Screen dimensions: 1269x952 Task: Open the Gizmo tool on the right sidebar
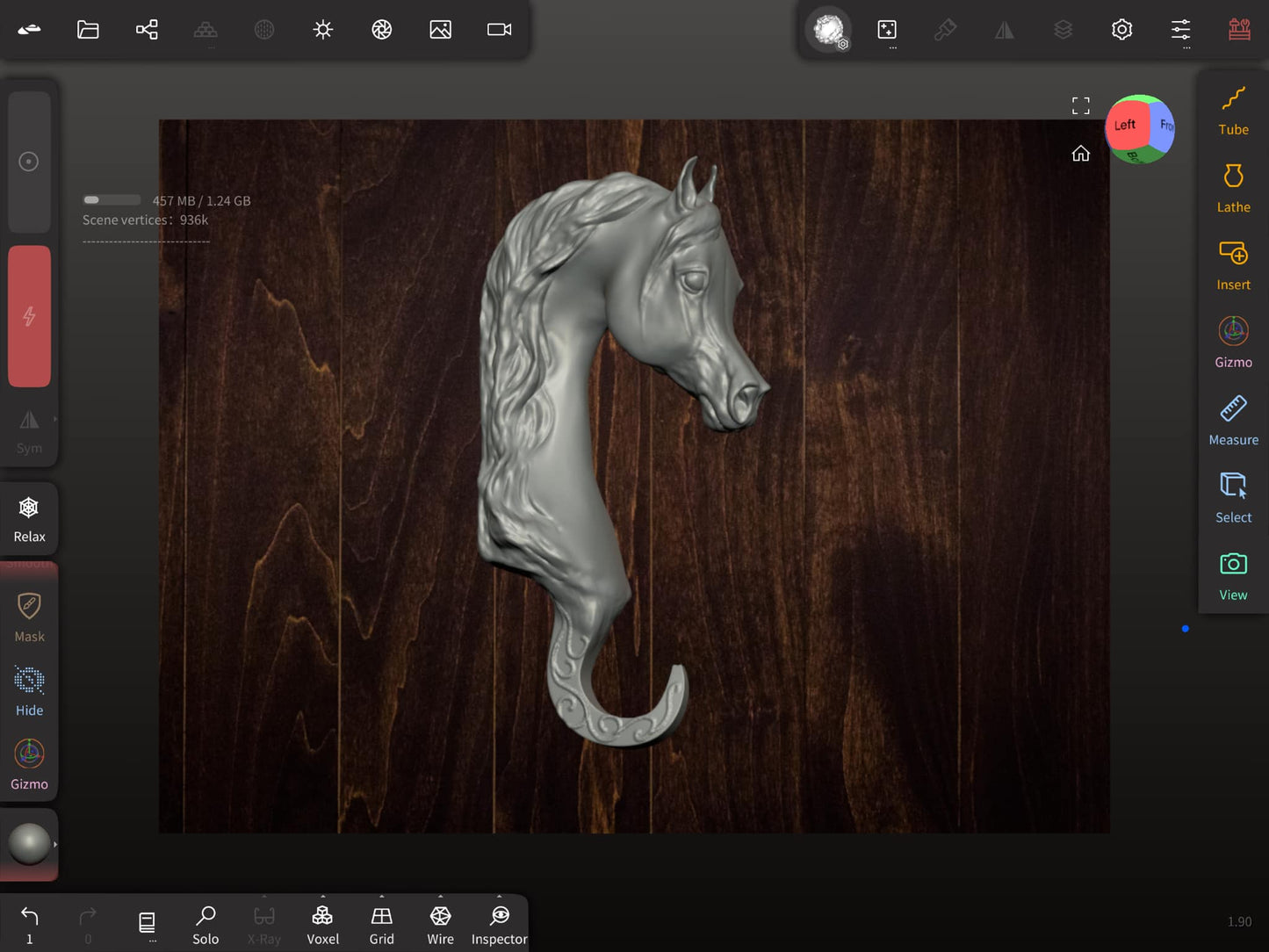coord(1233,340)
